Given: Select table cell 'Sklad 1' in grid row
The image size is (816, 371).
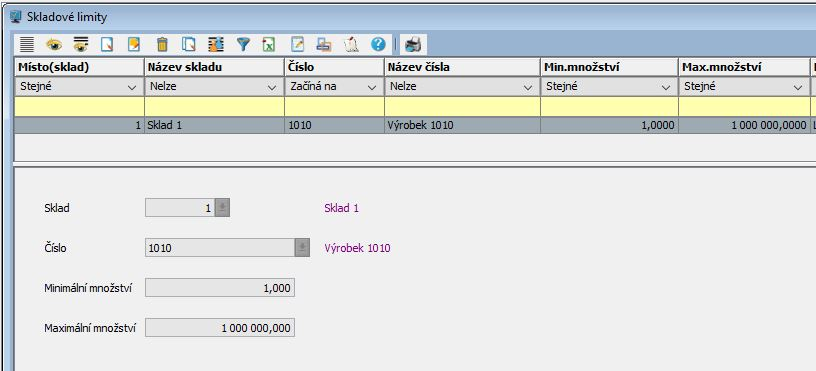Looking at the screenshot, I should click(214, 125).
